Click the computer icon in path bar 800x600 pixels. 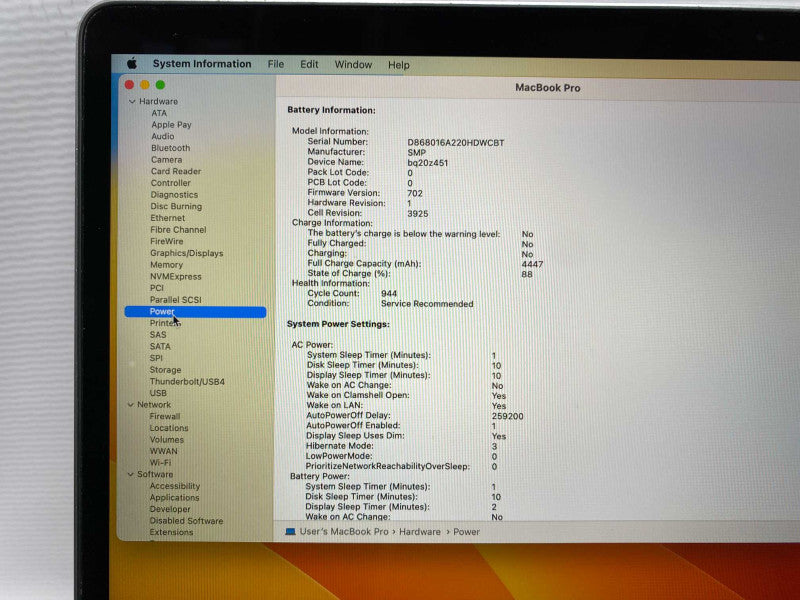click(290, 532)
